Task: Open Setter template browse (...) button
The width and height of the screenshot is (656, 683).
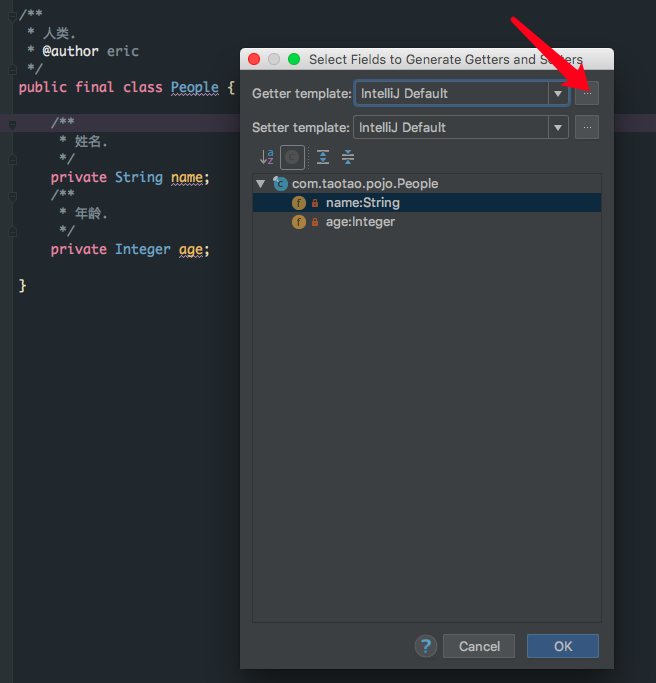Action: tap(587, 127)
